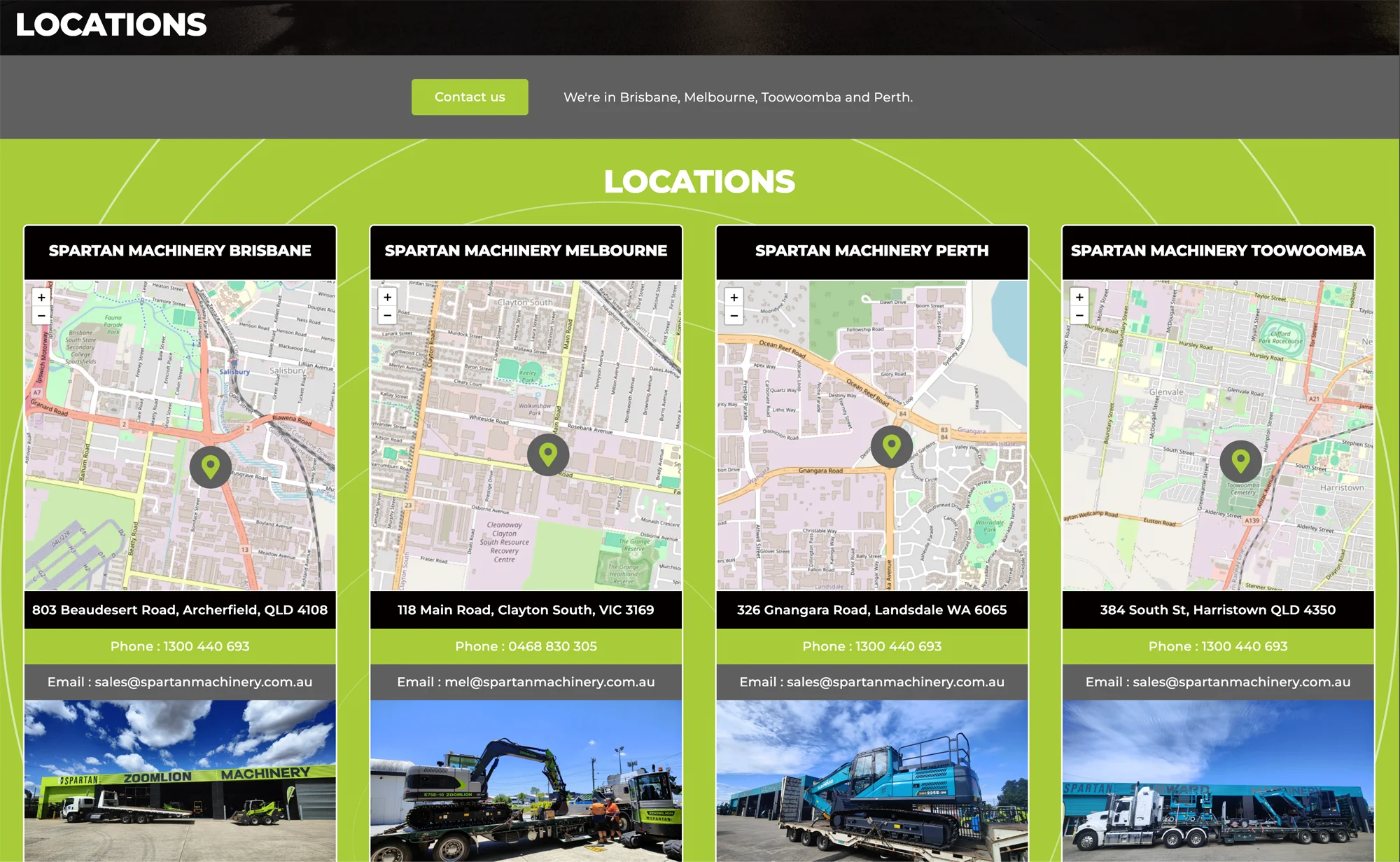The height and width of the screenshot is (862, 1400).
Task: Zoom in on the Perth map
Action: tap(734, 298)
